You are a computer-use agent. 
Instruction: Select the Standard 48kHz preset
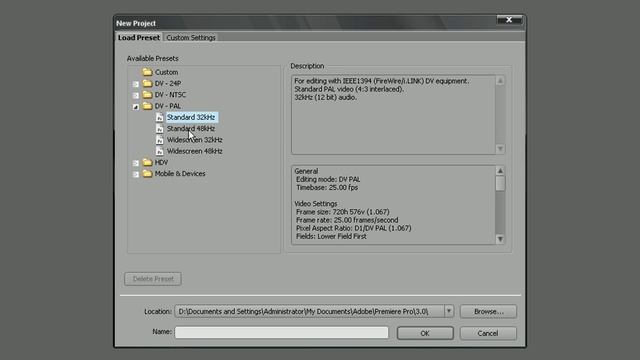tap(191, 129)
